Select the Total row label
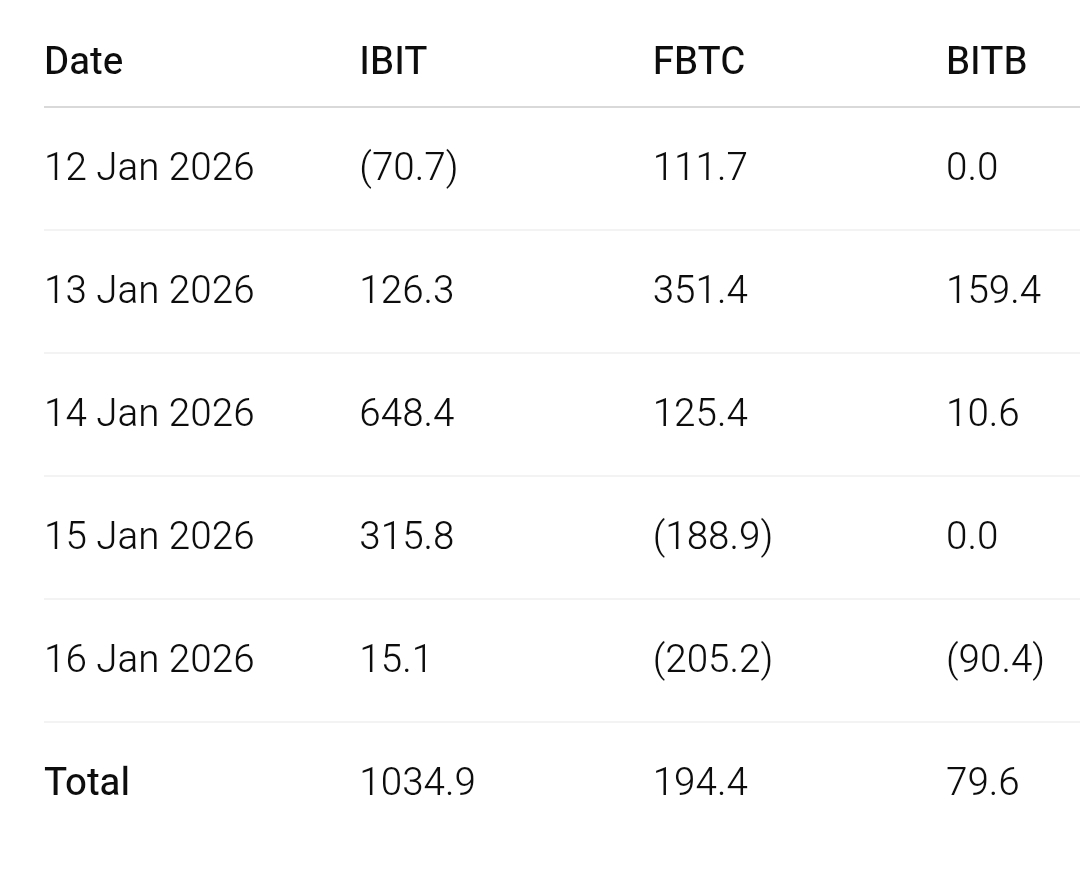Image resolution: width=1080 pixels, height=874 pixels. tap(87, 782)
